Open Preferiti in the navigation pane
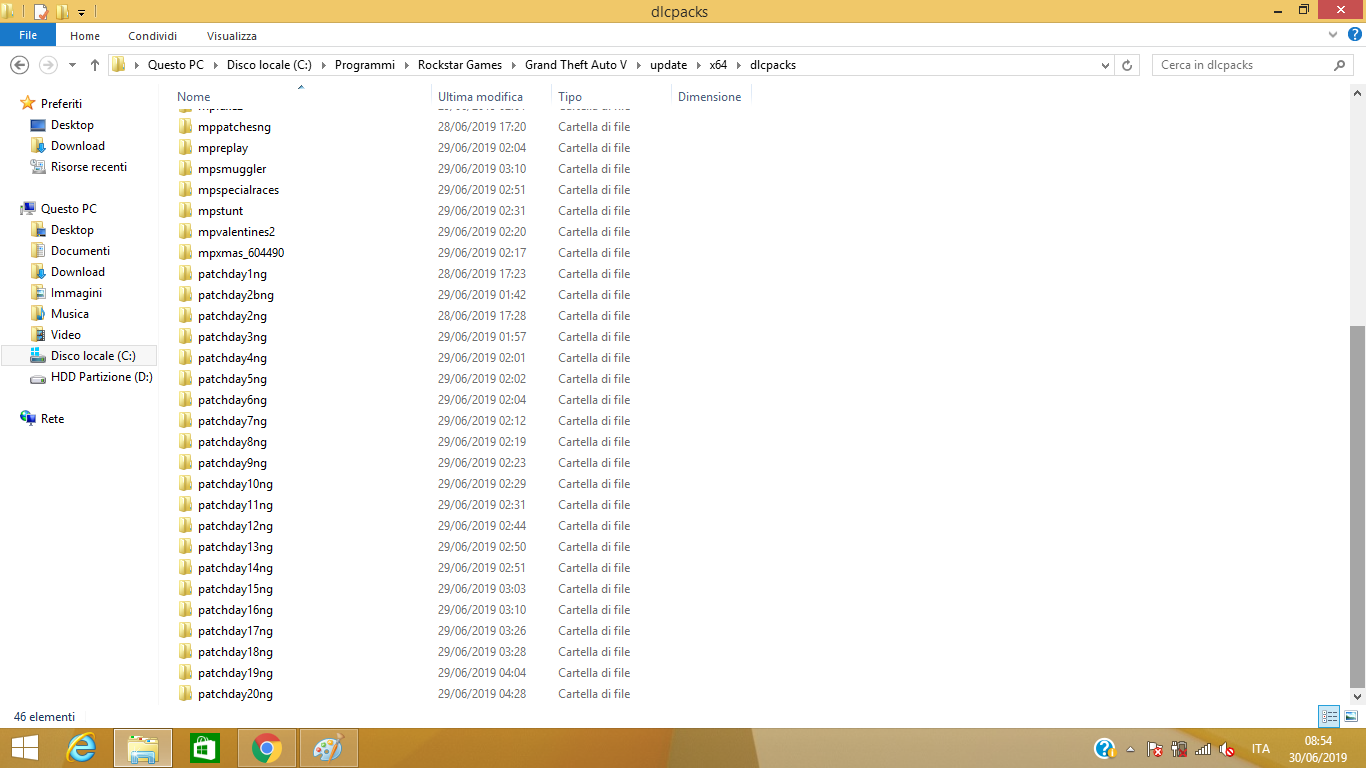The width and height of the screenshot is (1366, 768). [61, 104]
